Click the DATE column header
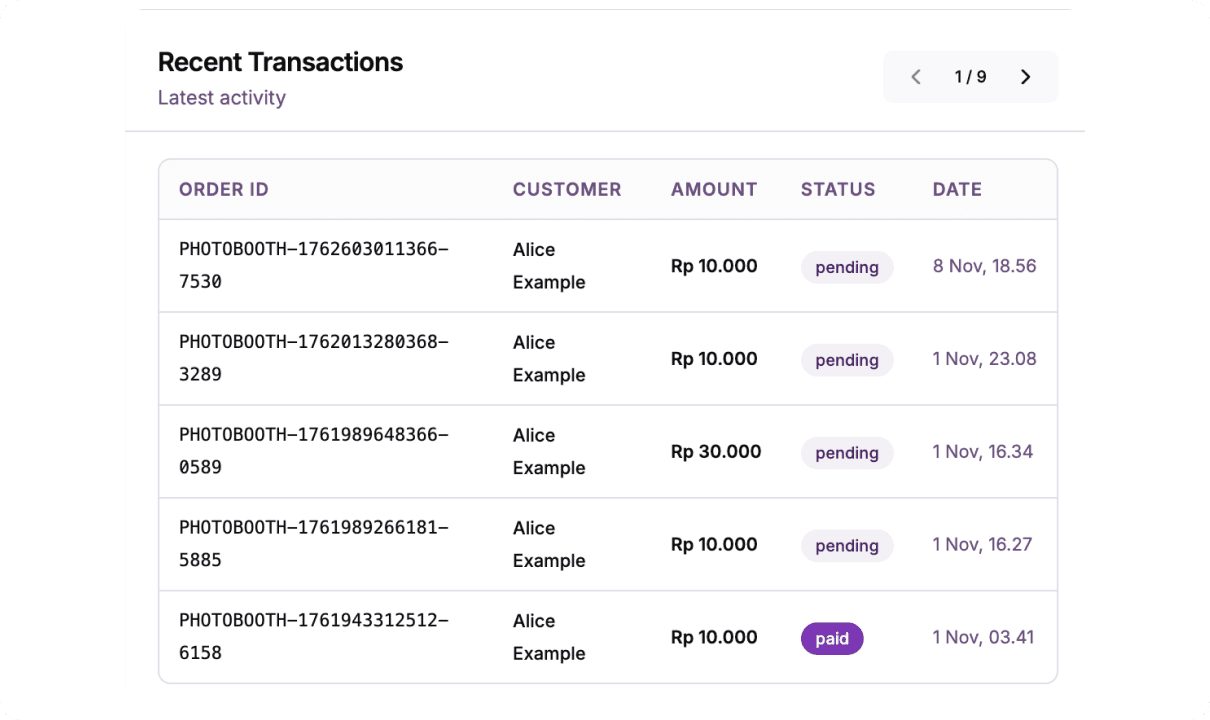1210x720 pixels. click(957, 189)
